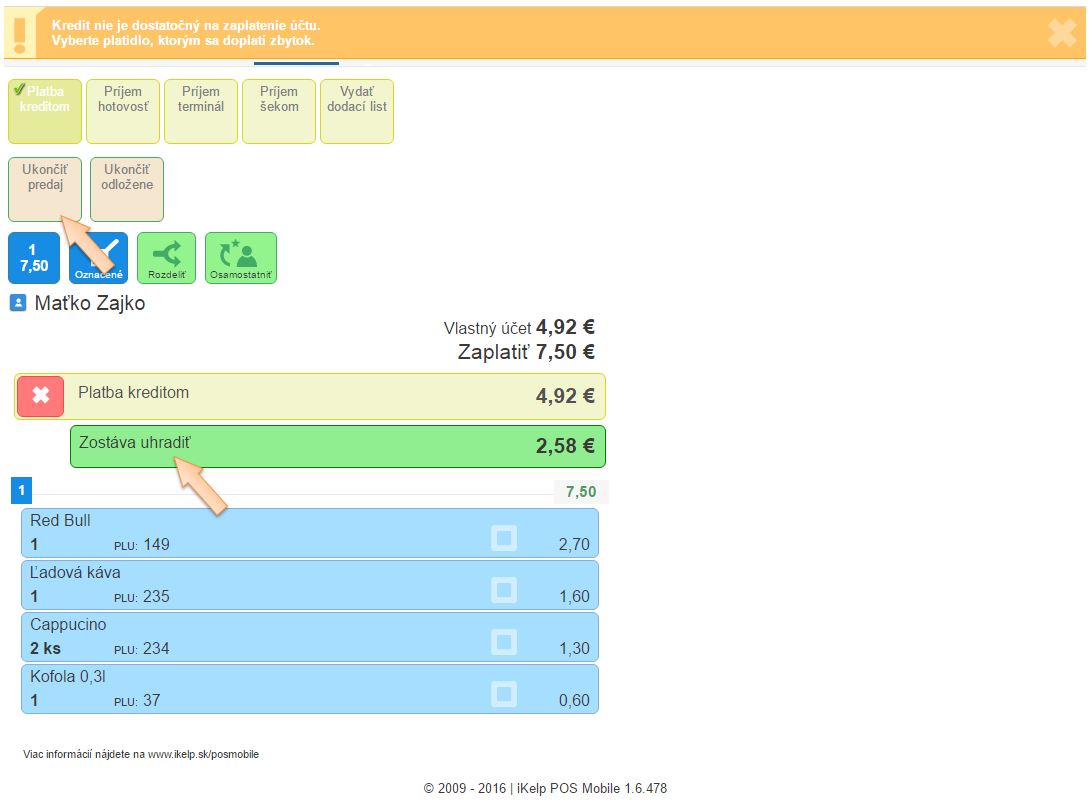Choose Príjem šekom payment method

[x=279, y=111]
